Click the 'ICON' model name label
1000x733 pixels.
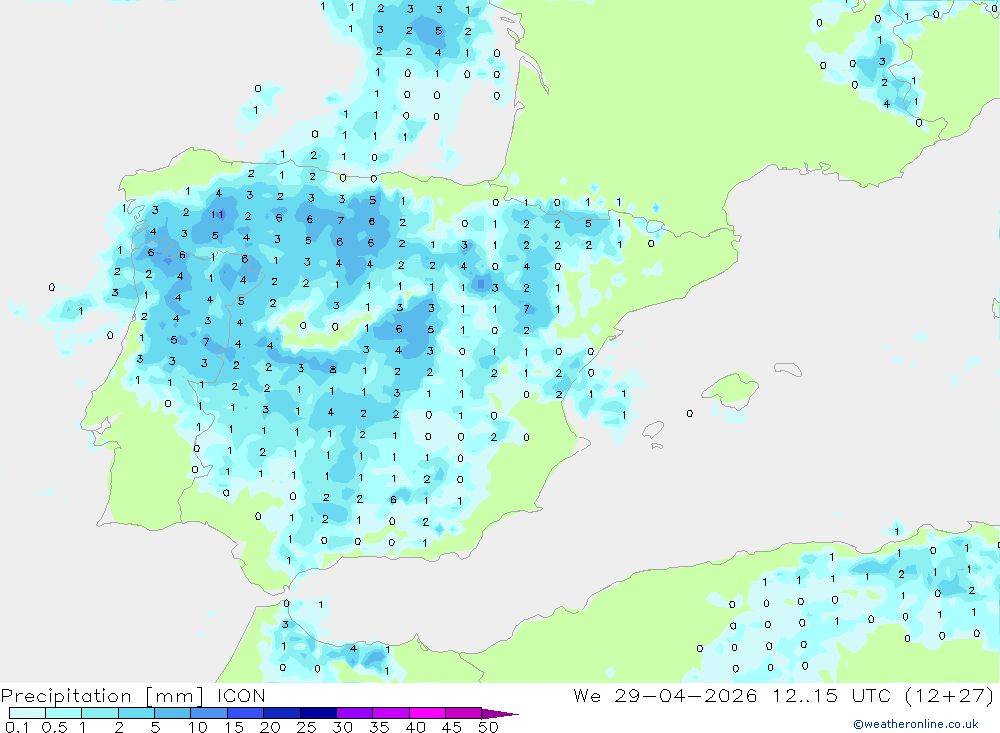tap(241, 695)
